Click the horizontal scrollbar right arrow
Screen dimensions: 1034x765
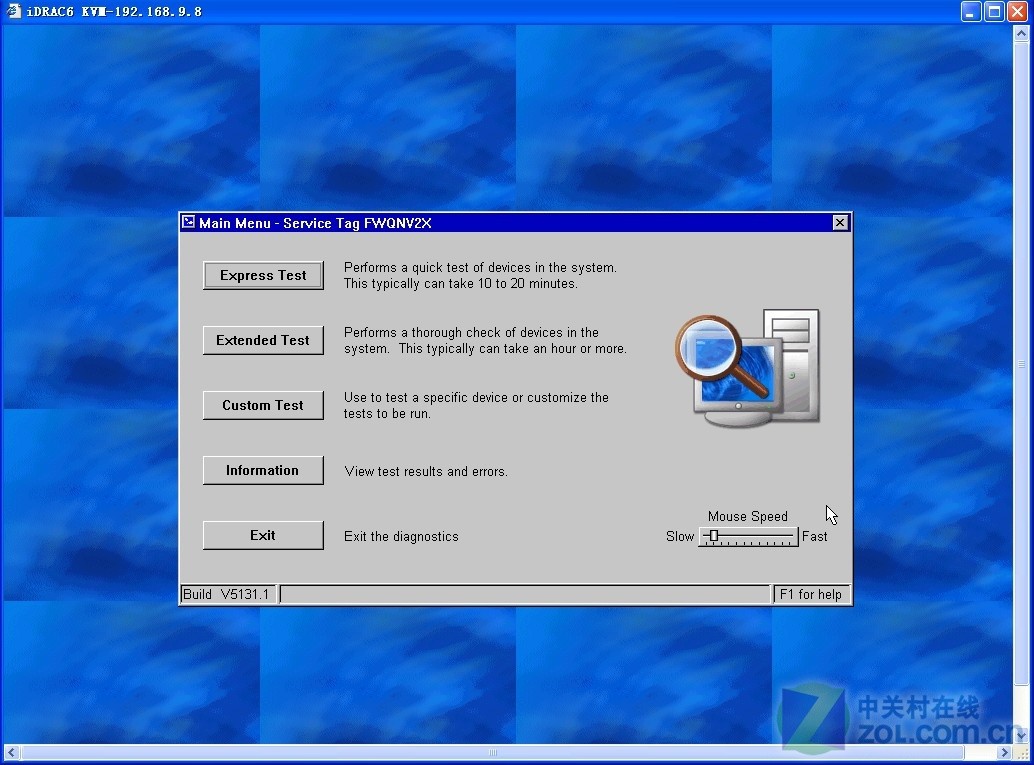pos(1007,752)
